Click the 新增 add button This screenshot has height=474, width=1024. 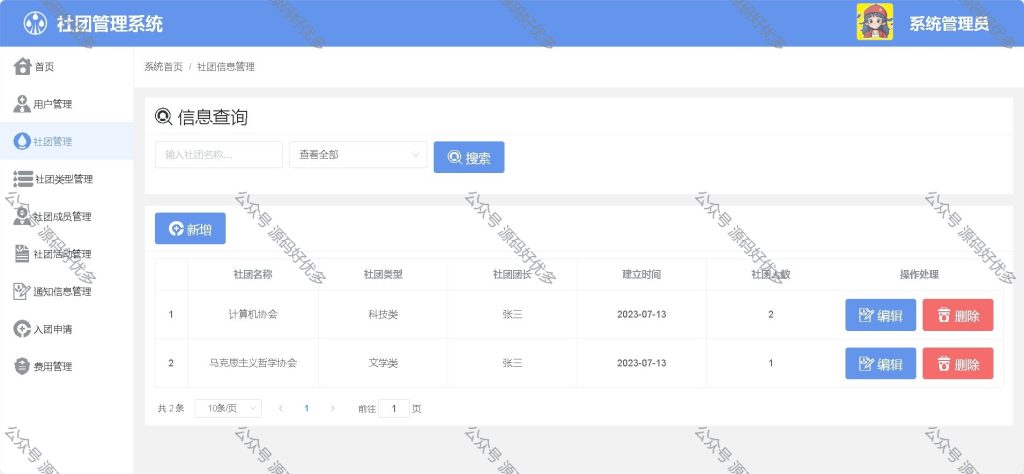pos(190,229)
